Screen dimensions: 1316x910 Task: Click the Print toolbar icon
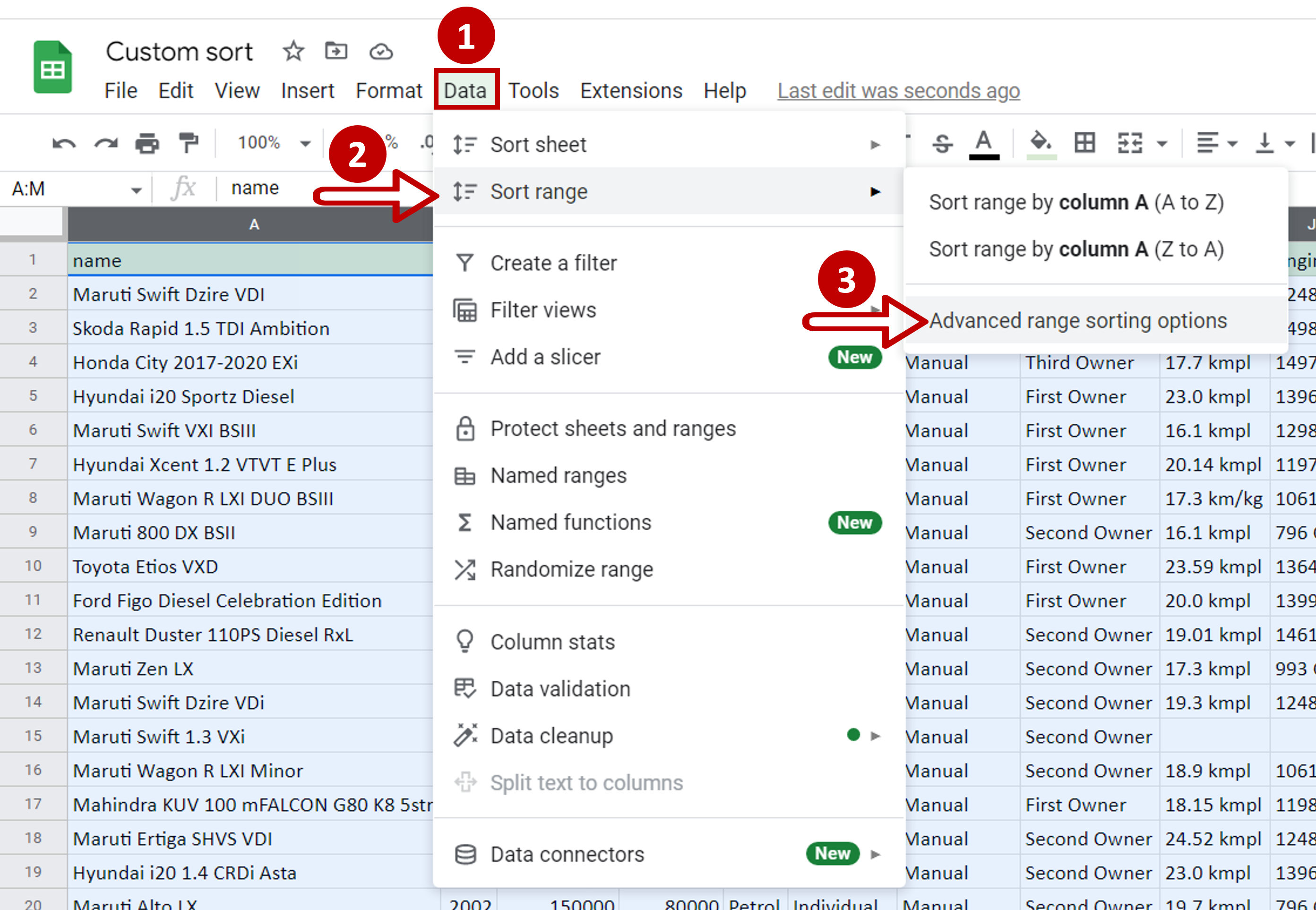tap(147, 143)
